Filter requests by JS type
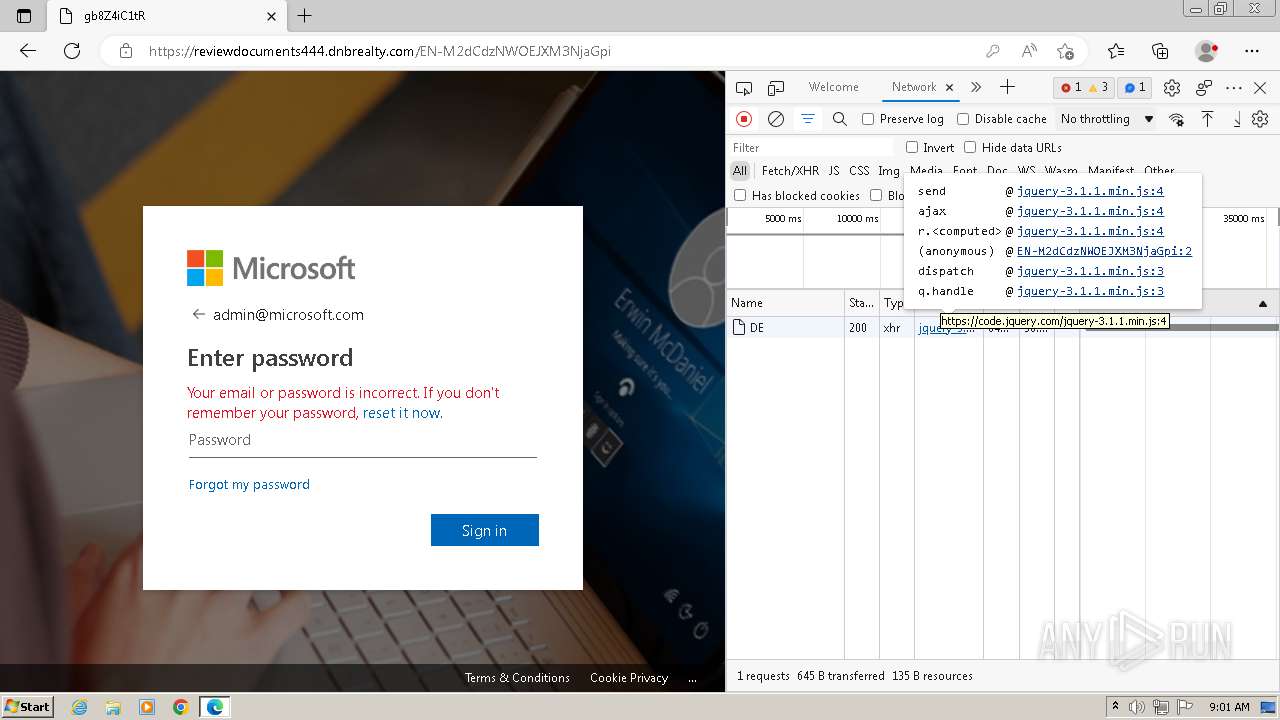1280x720 pixels. pos(834,171)
